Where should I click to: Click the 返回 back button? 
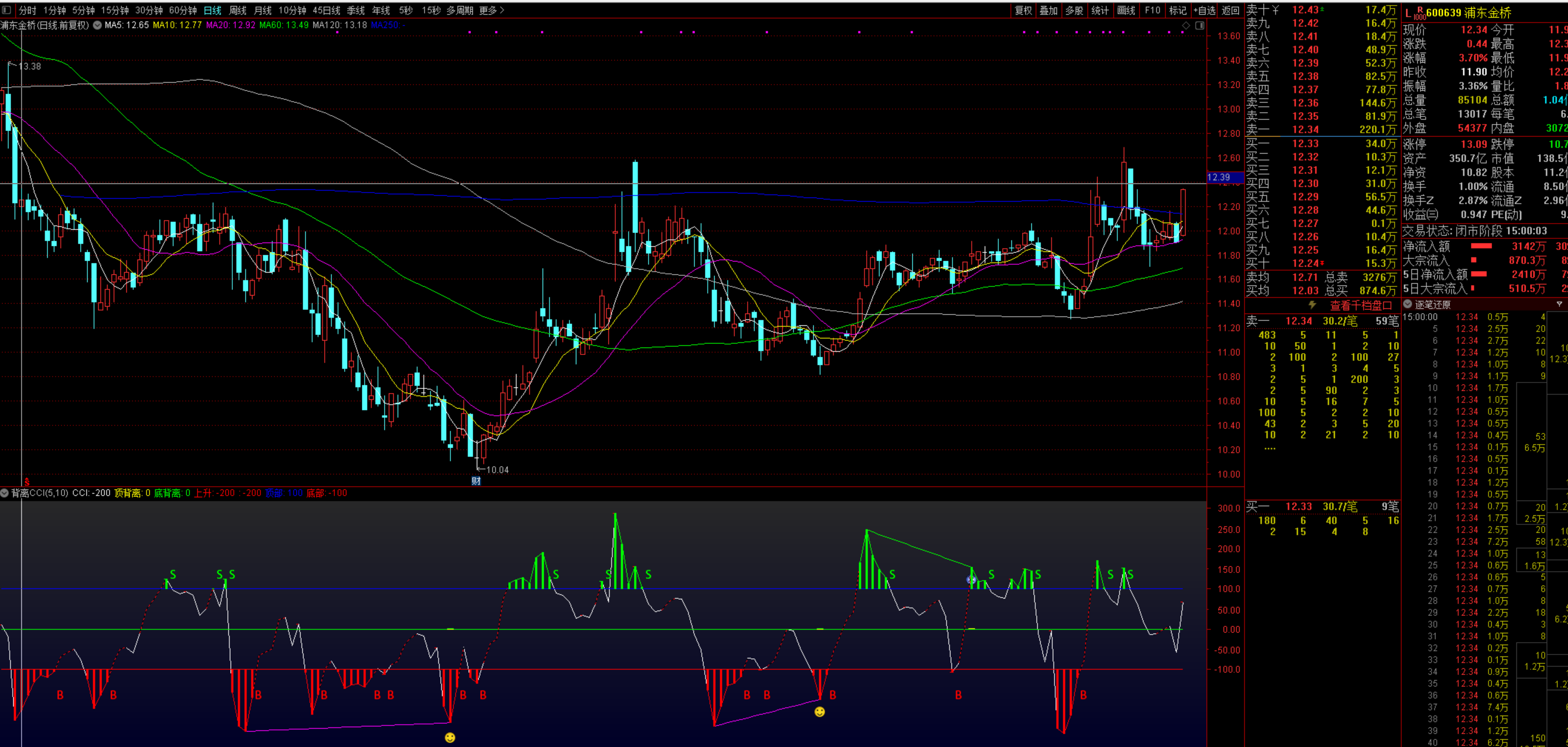[x=1230, y=10]
